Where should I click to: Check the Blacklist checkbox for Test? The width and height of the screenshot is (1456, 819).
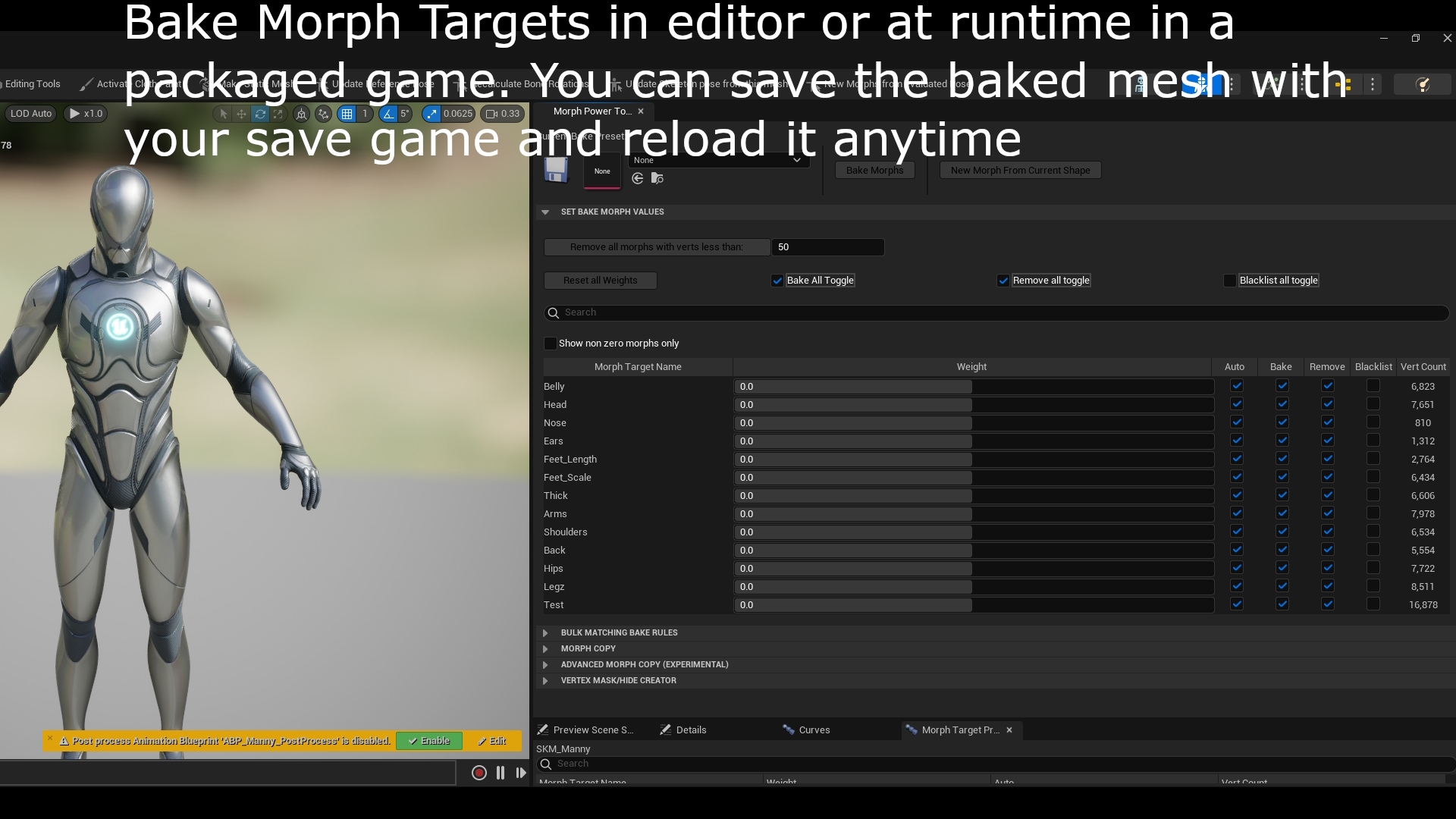(x=1373, y=604)
